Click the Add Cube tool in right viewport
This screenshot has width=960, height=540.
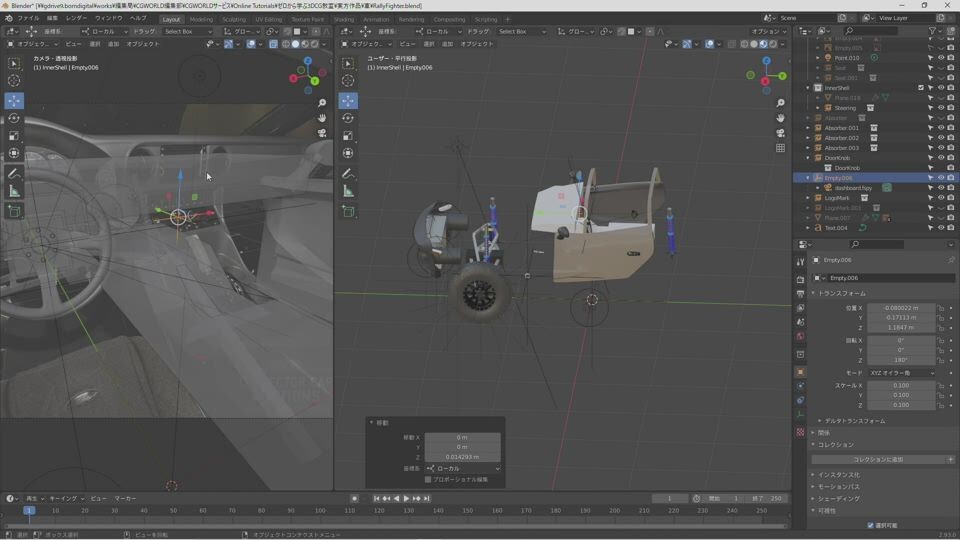[x=348, y=211]
